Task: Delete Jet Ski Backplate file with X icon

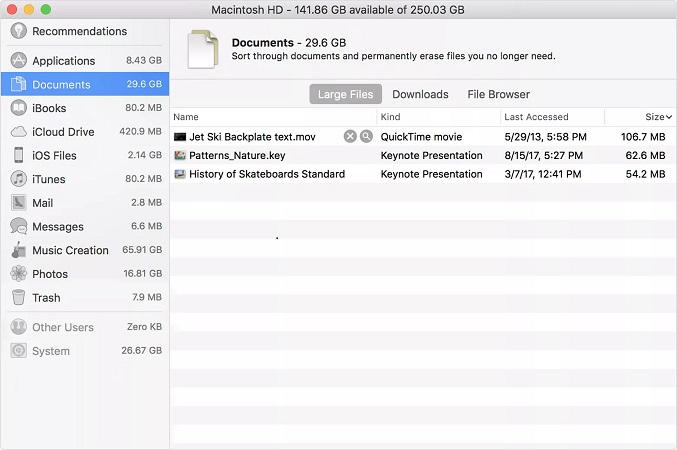Action: pos(350,136)
